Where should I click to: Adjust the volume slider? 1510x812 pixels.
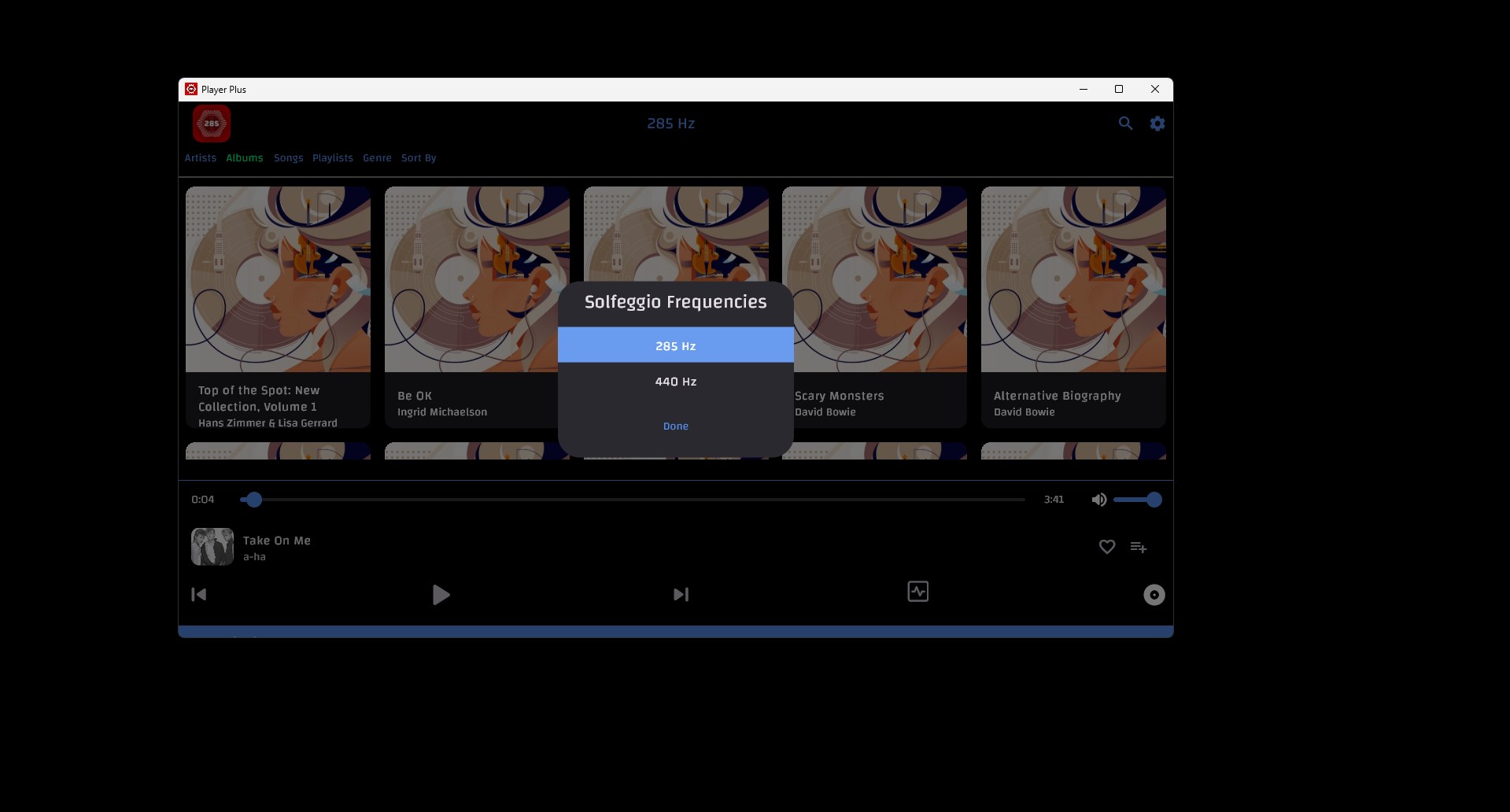(x=1138, y=500)
